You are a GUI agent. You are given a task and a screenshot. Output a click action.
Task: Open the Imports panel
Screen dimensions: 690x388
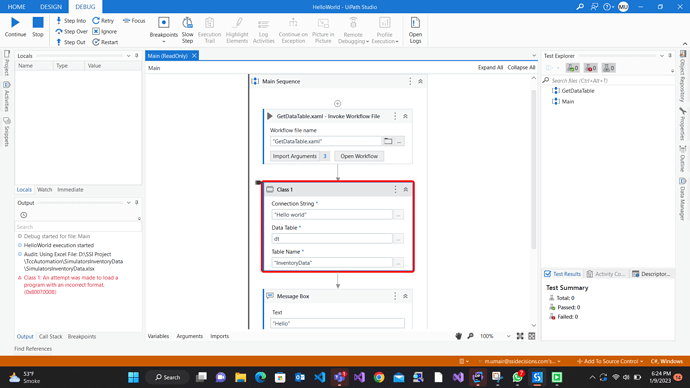(x=220, y=336)
